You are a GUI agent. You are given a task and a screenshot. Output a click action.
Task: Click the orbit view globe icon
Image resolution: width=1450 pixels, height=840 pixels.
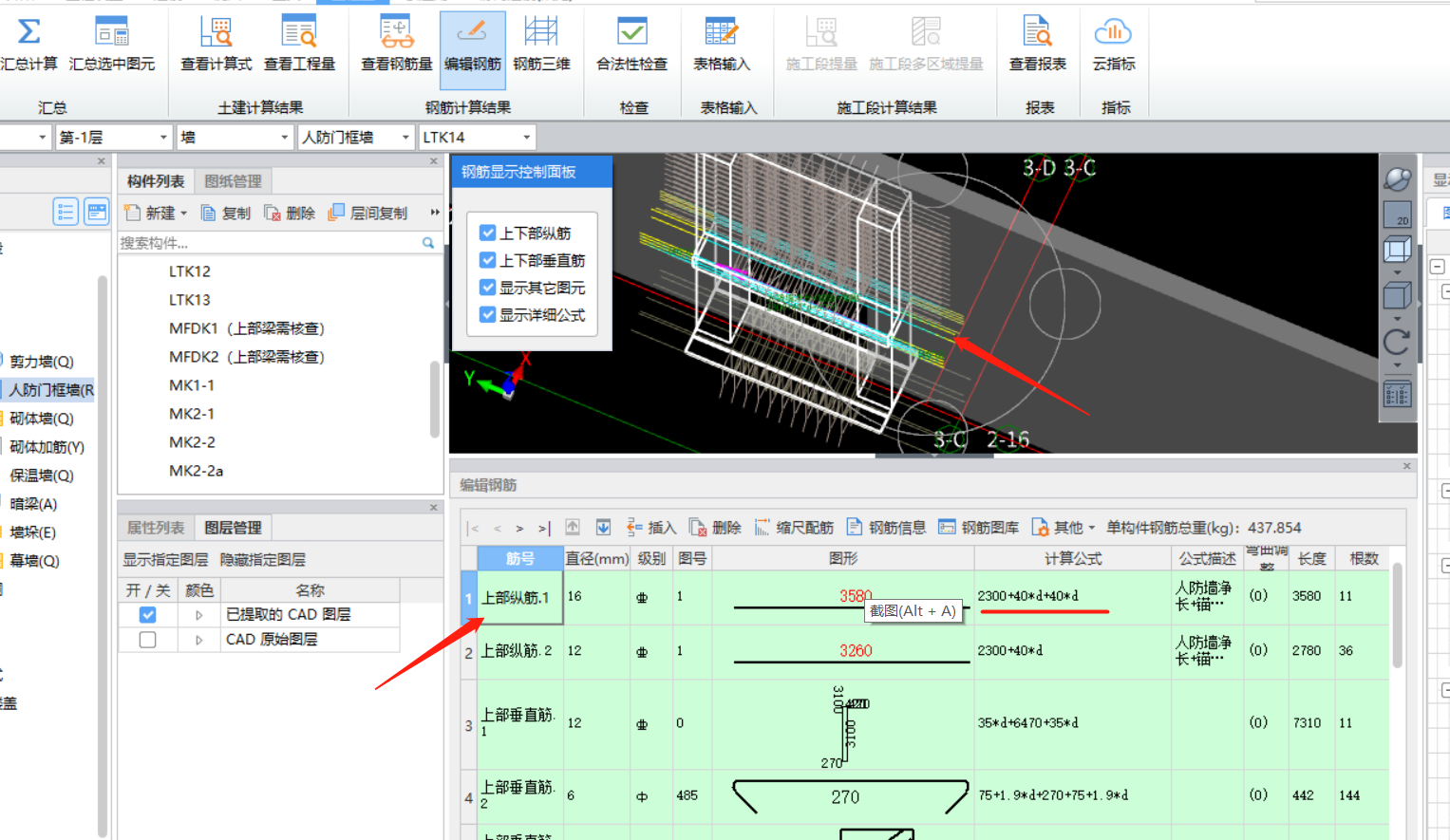click(1397, 179)
